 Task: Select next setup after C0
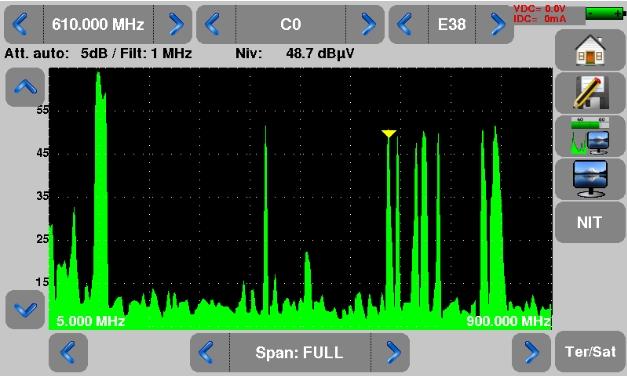pos(365,24)
